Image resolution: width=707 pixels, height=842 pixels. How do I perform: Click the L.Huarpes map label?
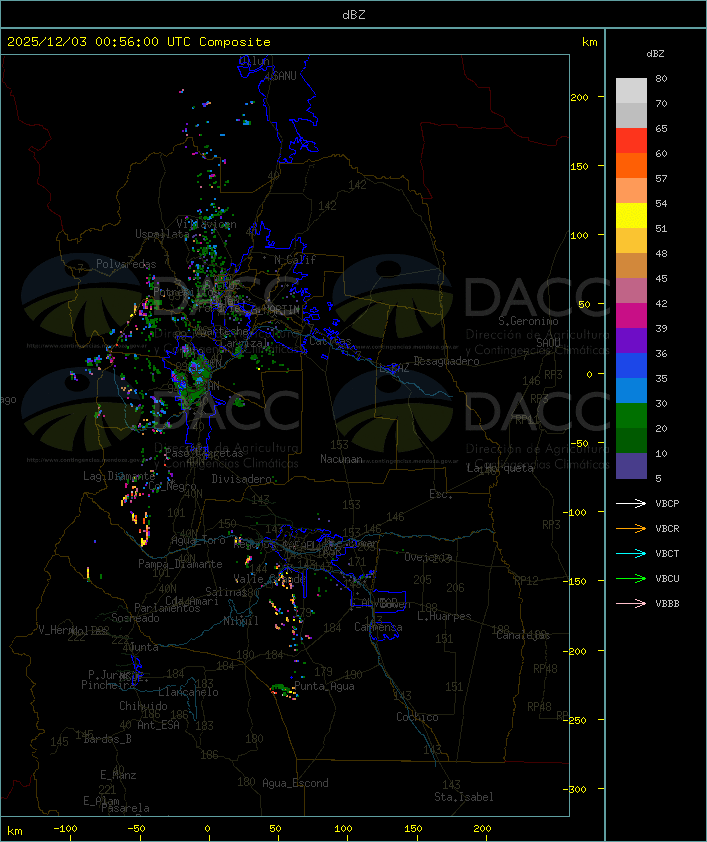(444, 616)
